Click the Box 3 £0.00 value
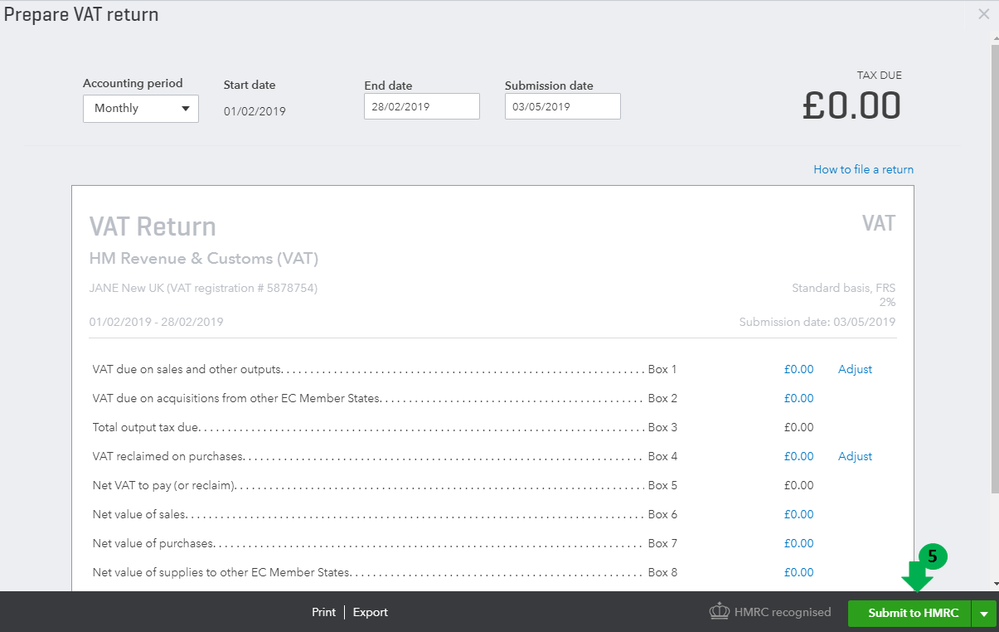Screen dimensions: 999x632 (798, 427)
